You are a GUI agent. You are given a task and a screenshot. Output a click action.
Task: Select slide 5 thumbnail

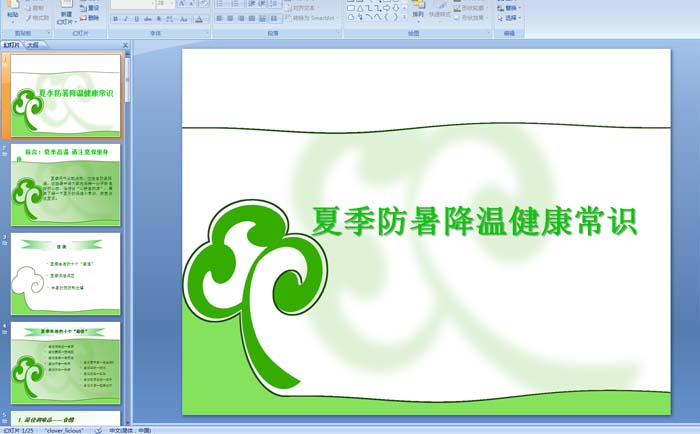66,417
